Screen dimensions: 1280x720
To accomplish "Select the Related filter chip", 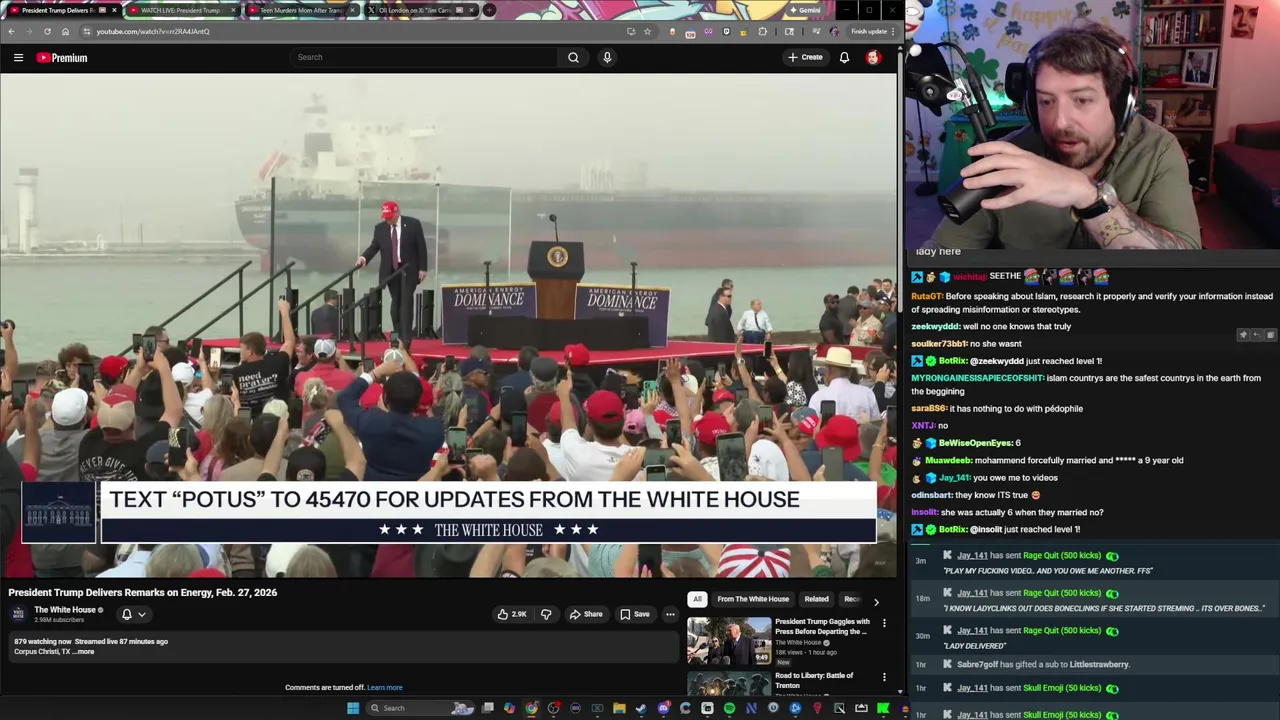I will point(816,599).
